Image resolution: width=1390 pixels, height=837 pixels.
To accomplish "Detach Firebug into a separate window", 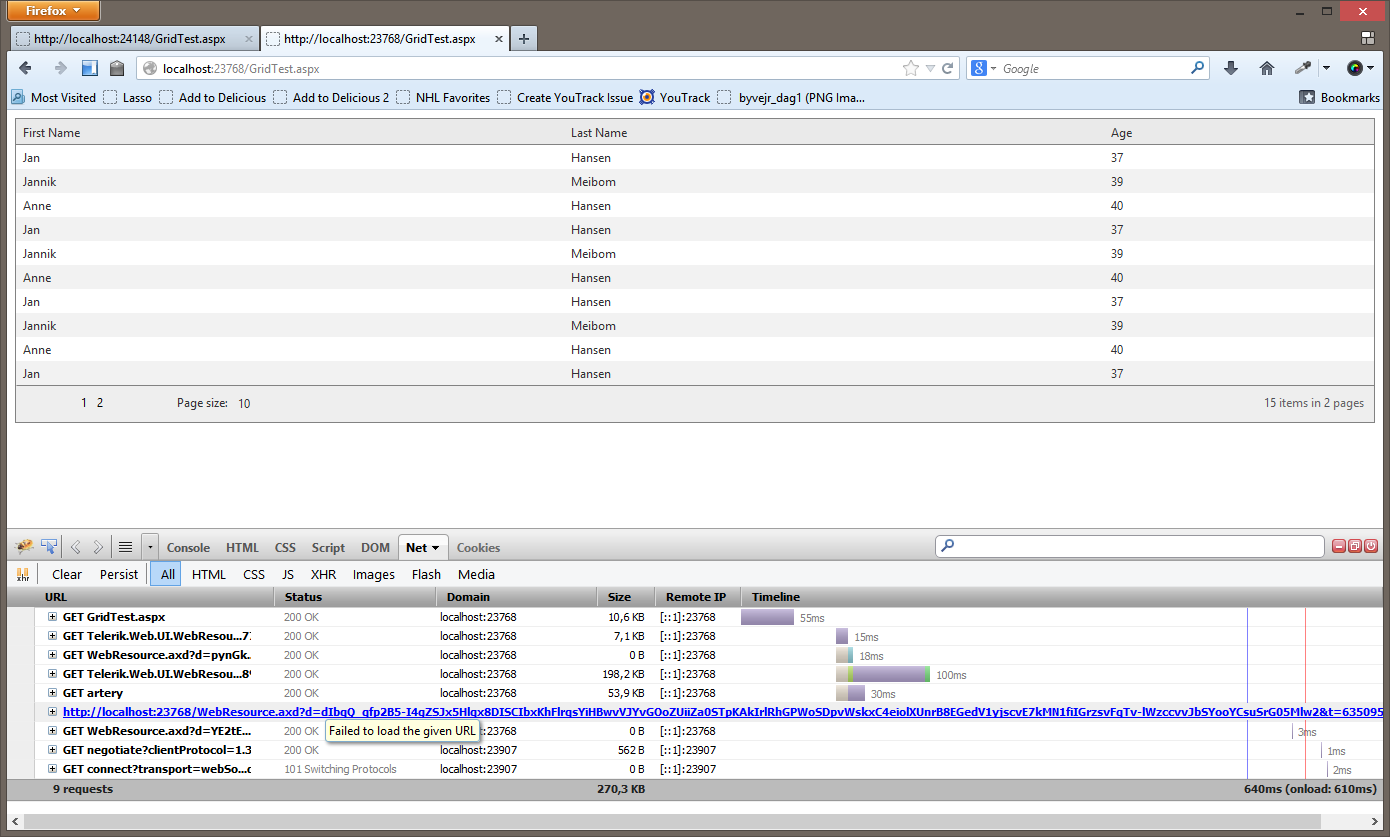I will (1355, 546).
